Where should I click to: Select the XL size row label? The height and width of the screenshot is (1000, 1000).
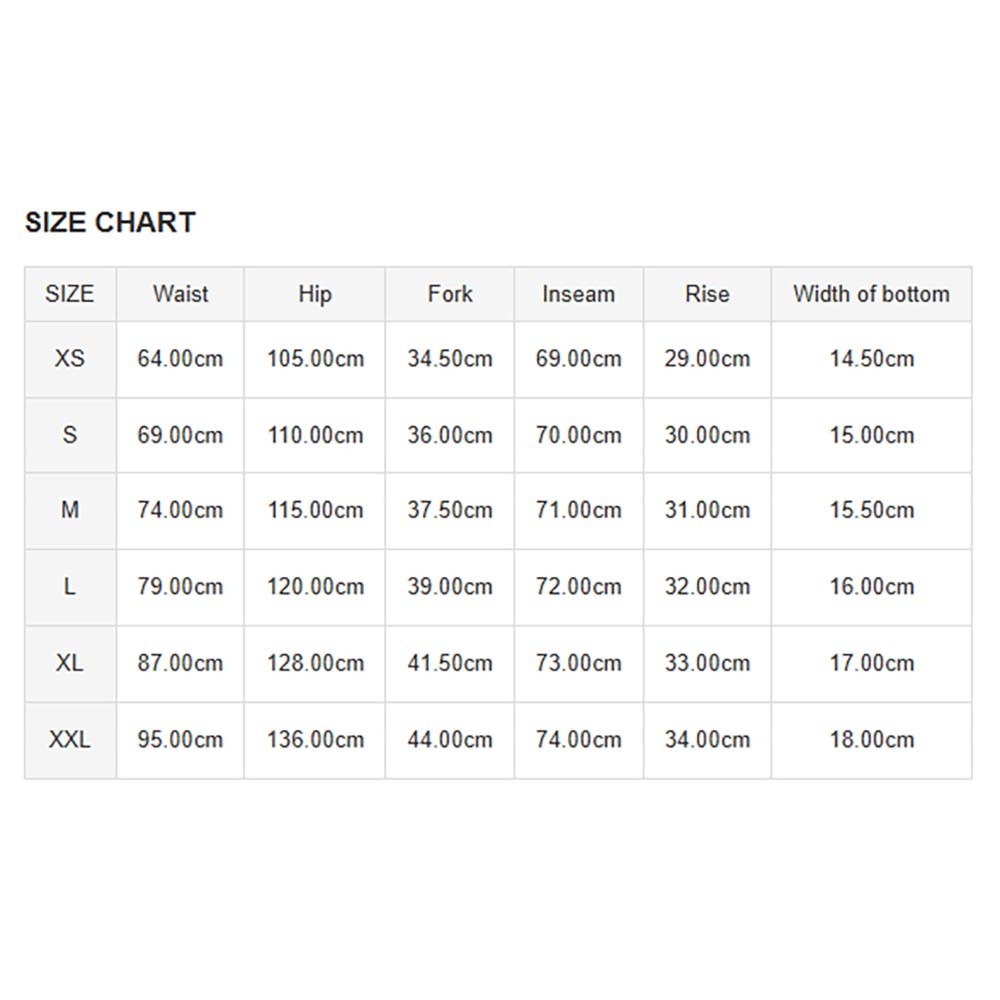[70, 663]
